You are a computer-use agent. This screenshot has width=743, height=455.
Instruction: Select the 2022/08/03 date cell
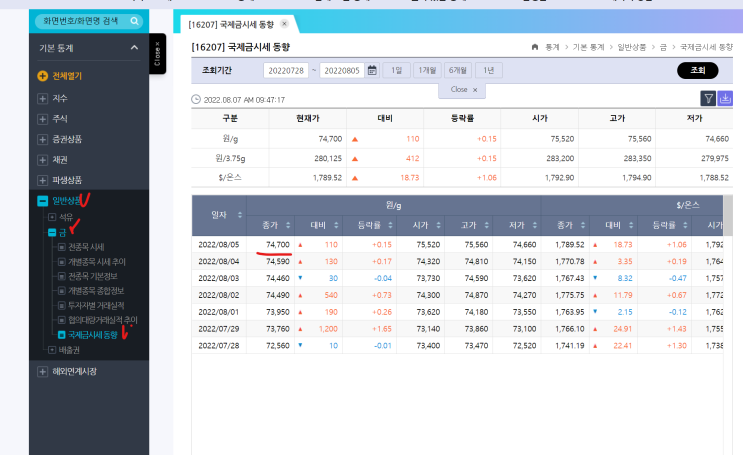[219, 278]
